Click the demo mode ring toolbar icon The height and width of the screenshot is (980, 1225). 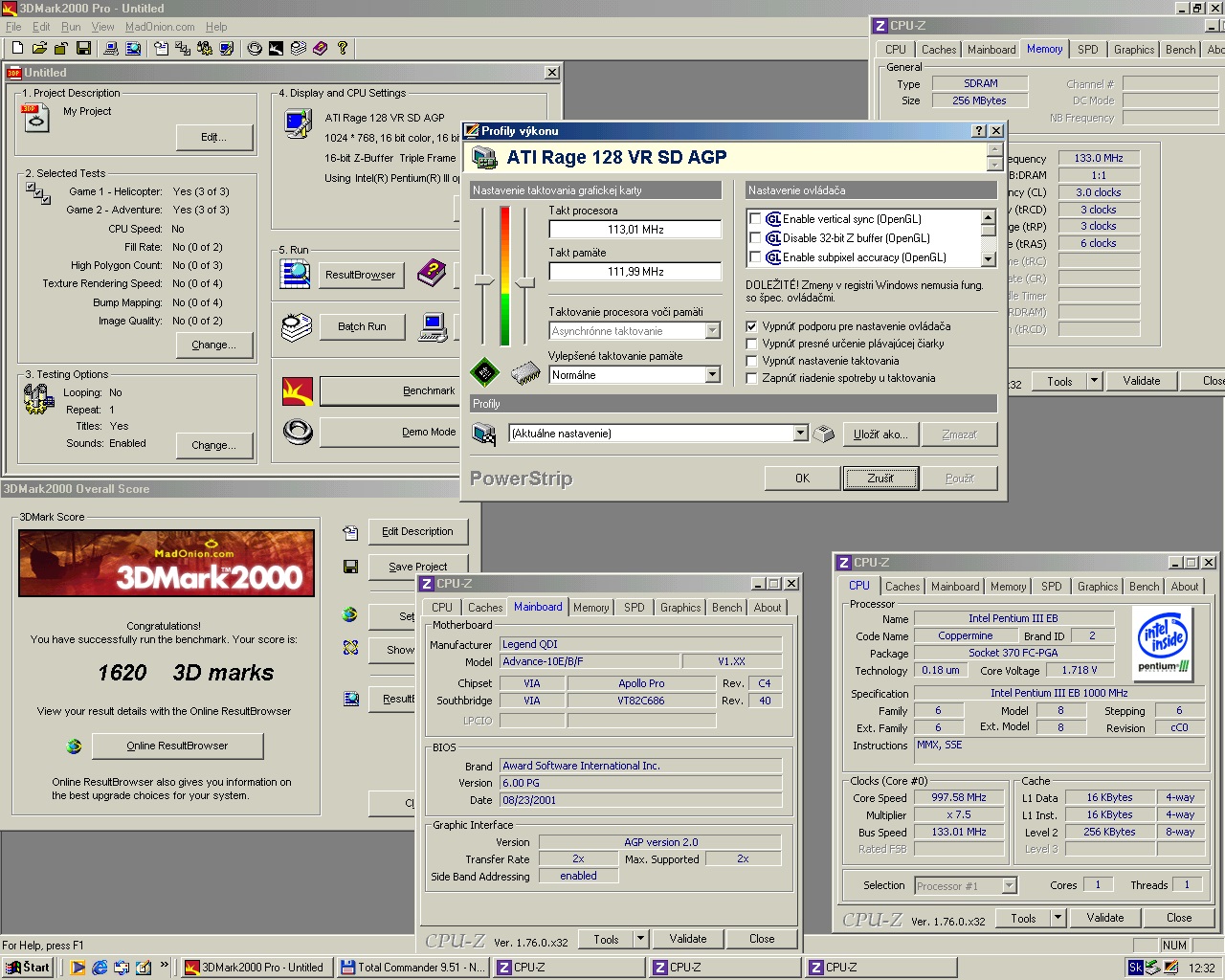point(255,48)
